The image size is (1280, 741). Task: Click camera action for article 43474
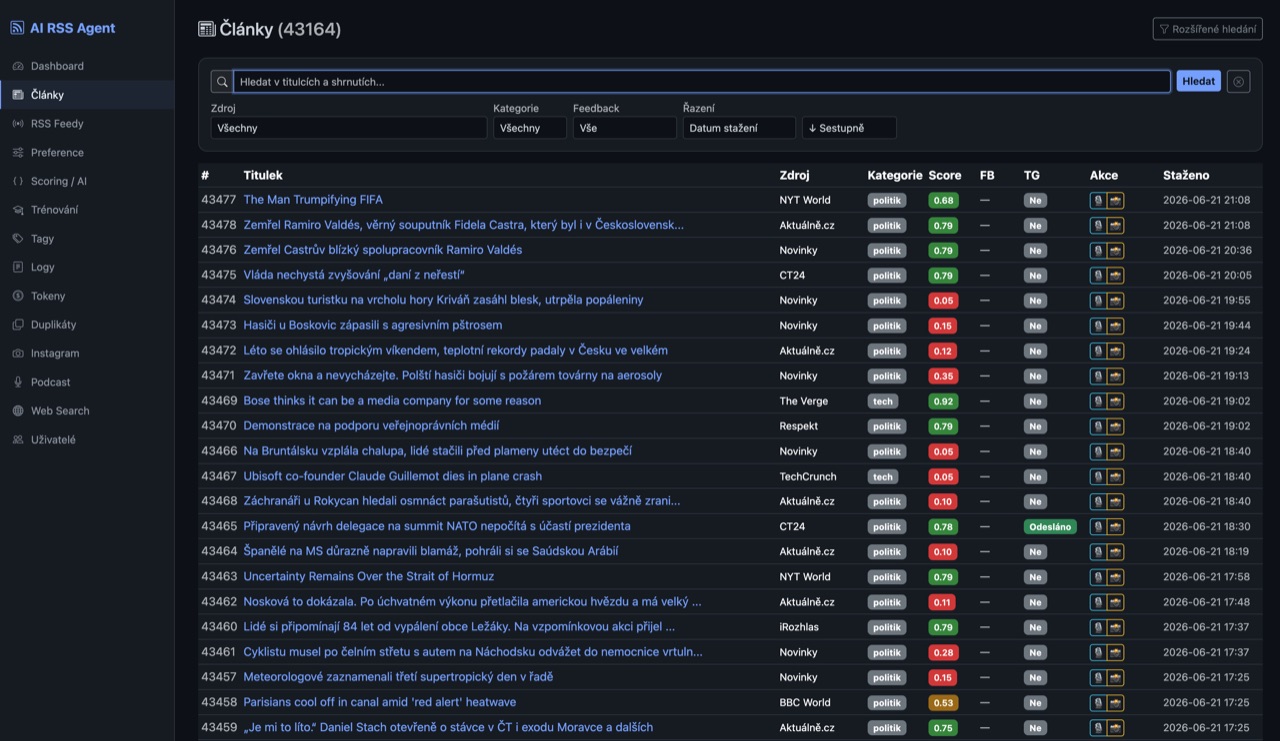[x=1115, y=300]
